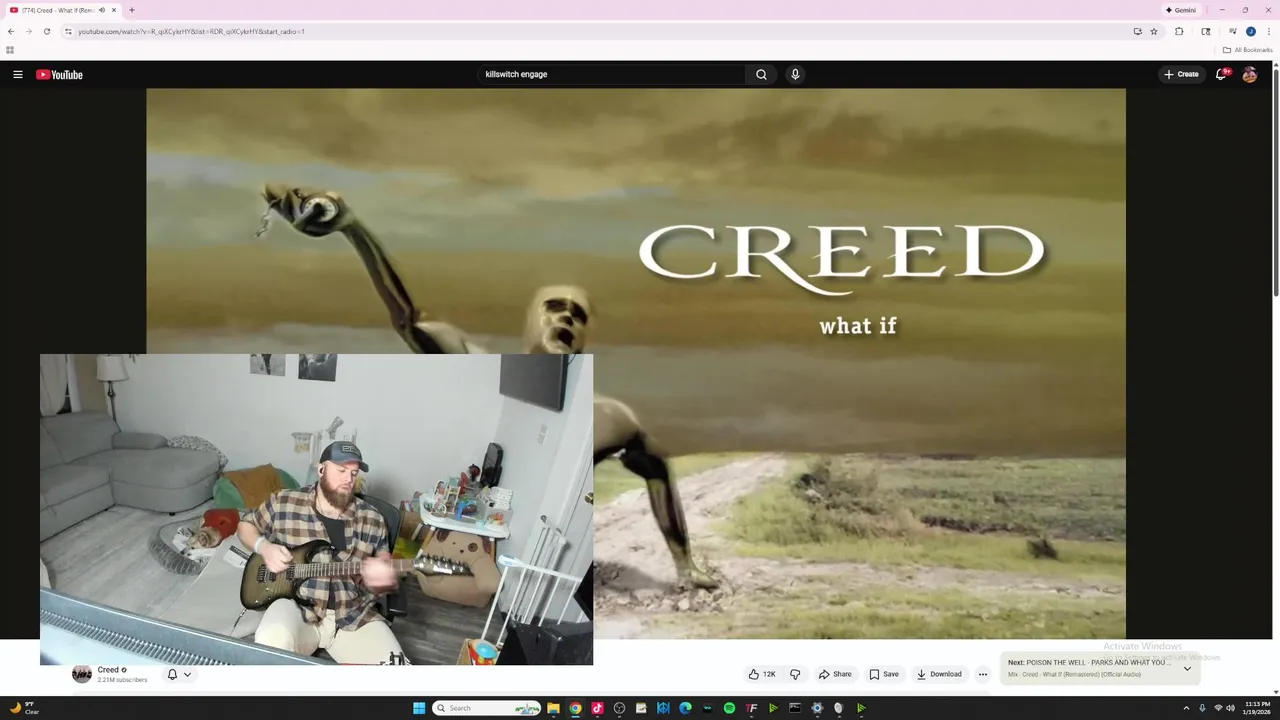
Task: Click the youtube.com address bar URL
Action: (x=191, y=31)
